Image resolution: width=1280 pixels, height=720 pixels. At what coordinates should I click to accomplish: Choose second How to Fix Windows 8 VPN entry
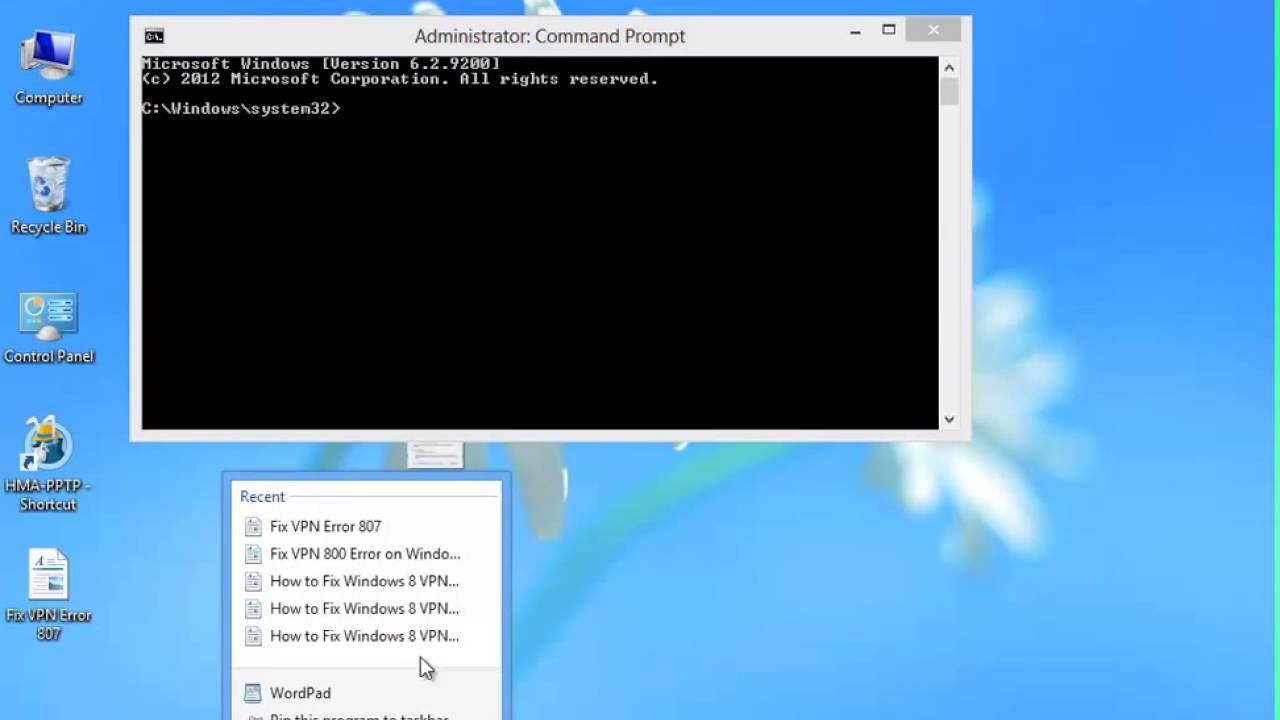(364, 608)
